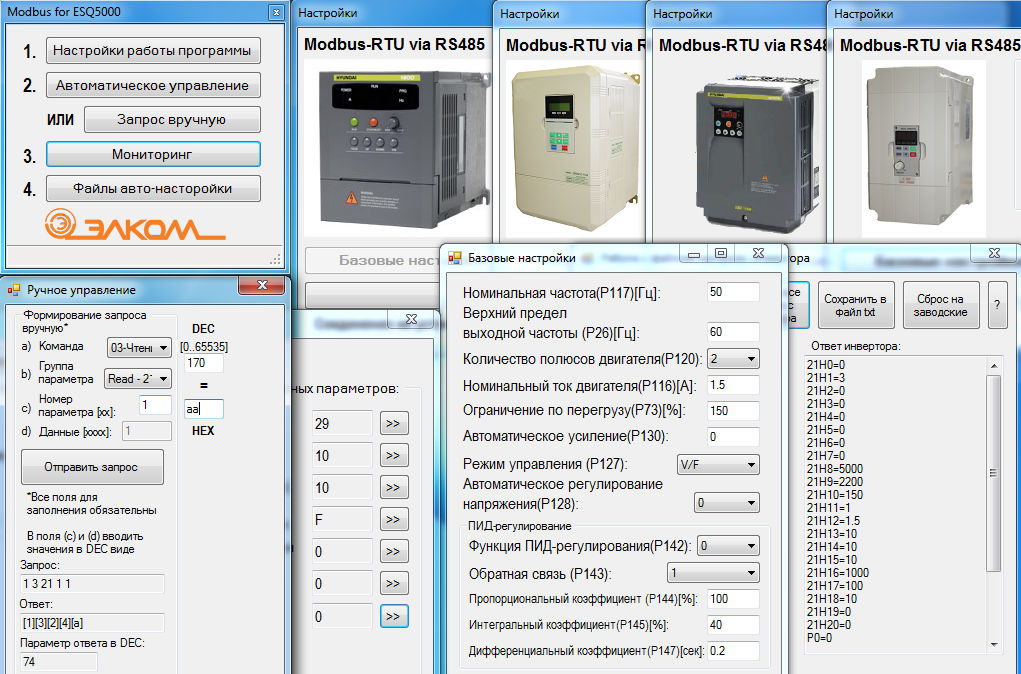1021x674 pixels.
Task: Click the Ответ инвертора scrollbar up arrow
Action: click(x=994, y=366)
